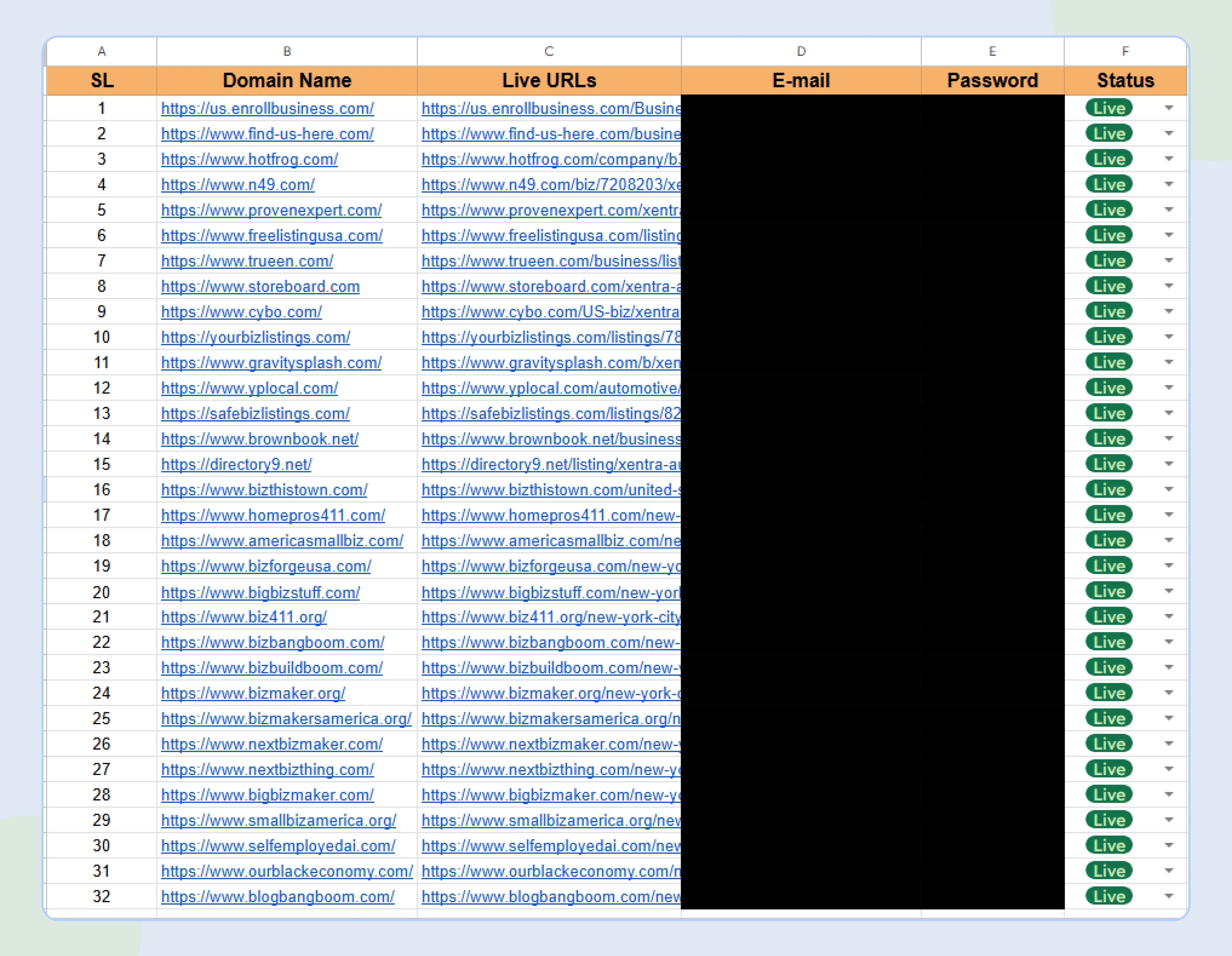Open the trueen.com/business live URL

[551, 261]
